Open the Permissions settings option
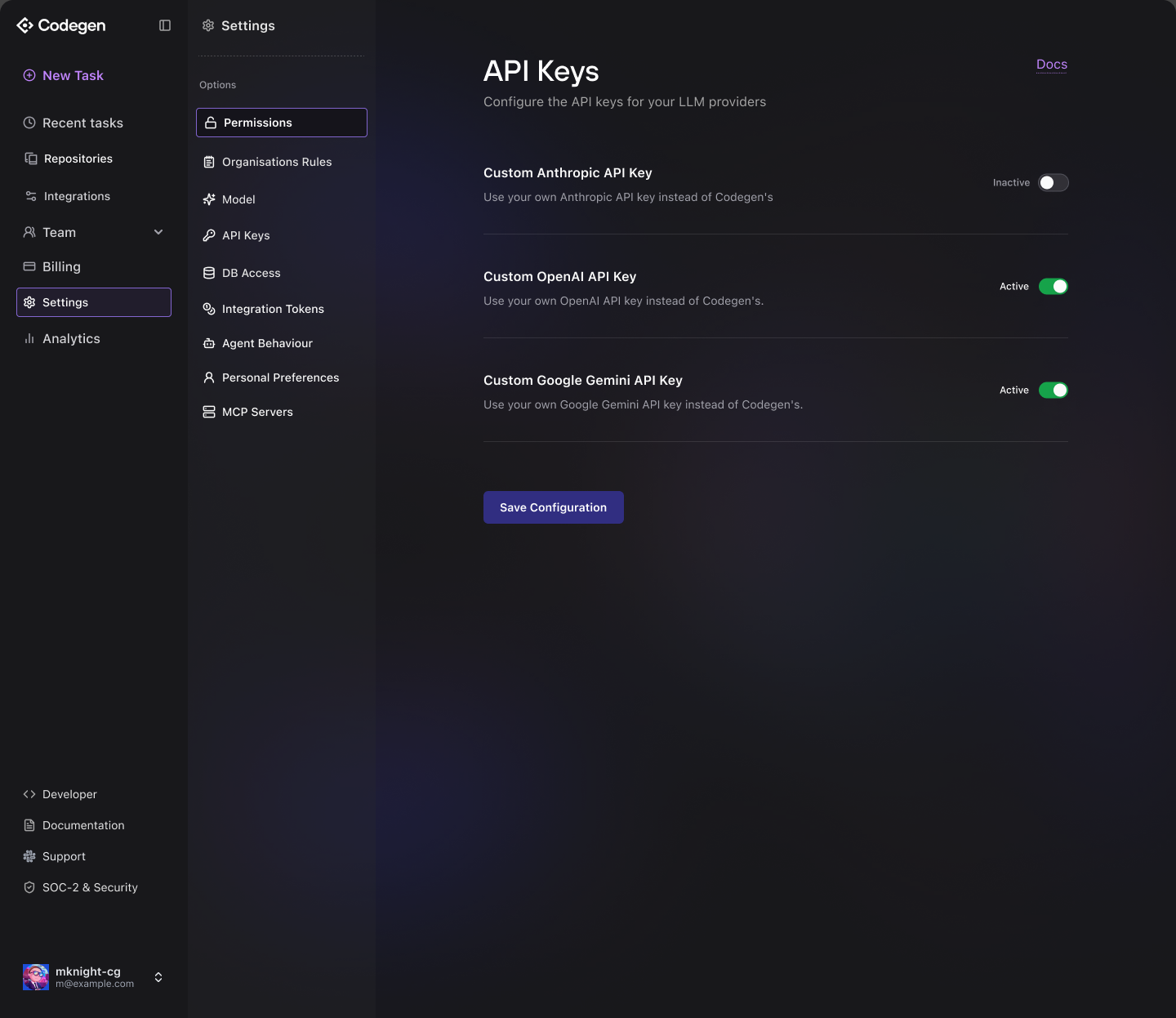Image resolution: width=1176 pixels, height=1018 pixels. 282,123
